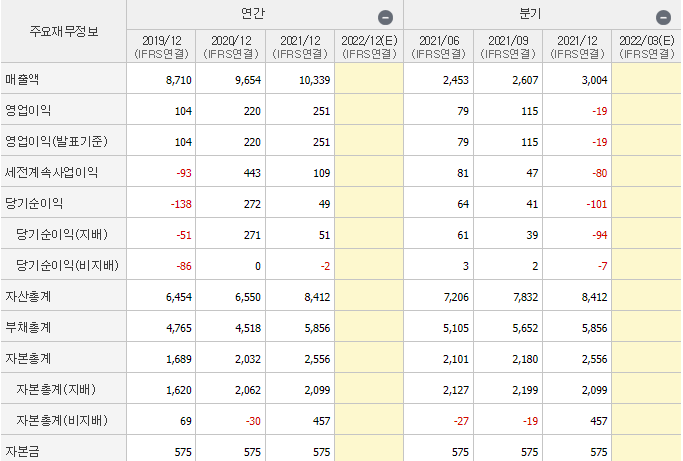
Task: Click the 5,105 total liabilities value
Action: point(456,328)
